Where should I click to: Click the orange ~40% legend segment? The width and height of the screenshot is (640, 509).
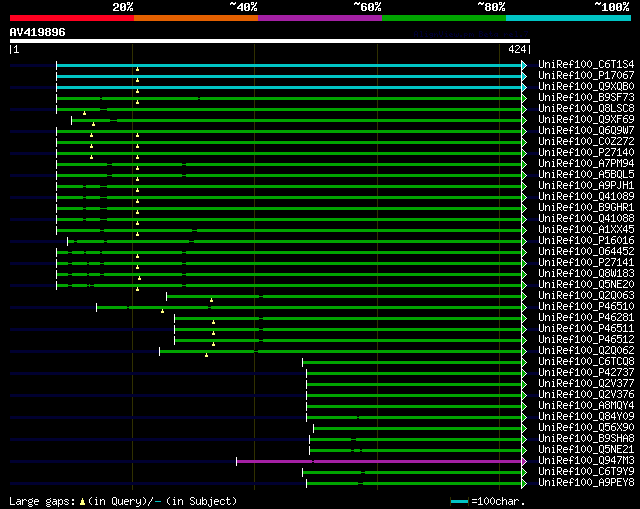pos(196,18)
